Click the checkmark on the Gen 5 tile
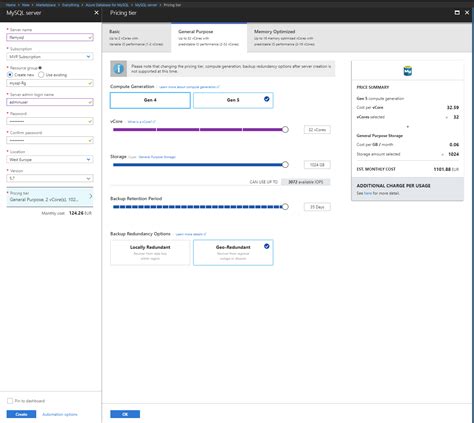 tap(266, 99)
